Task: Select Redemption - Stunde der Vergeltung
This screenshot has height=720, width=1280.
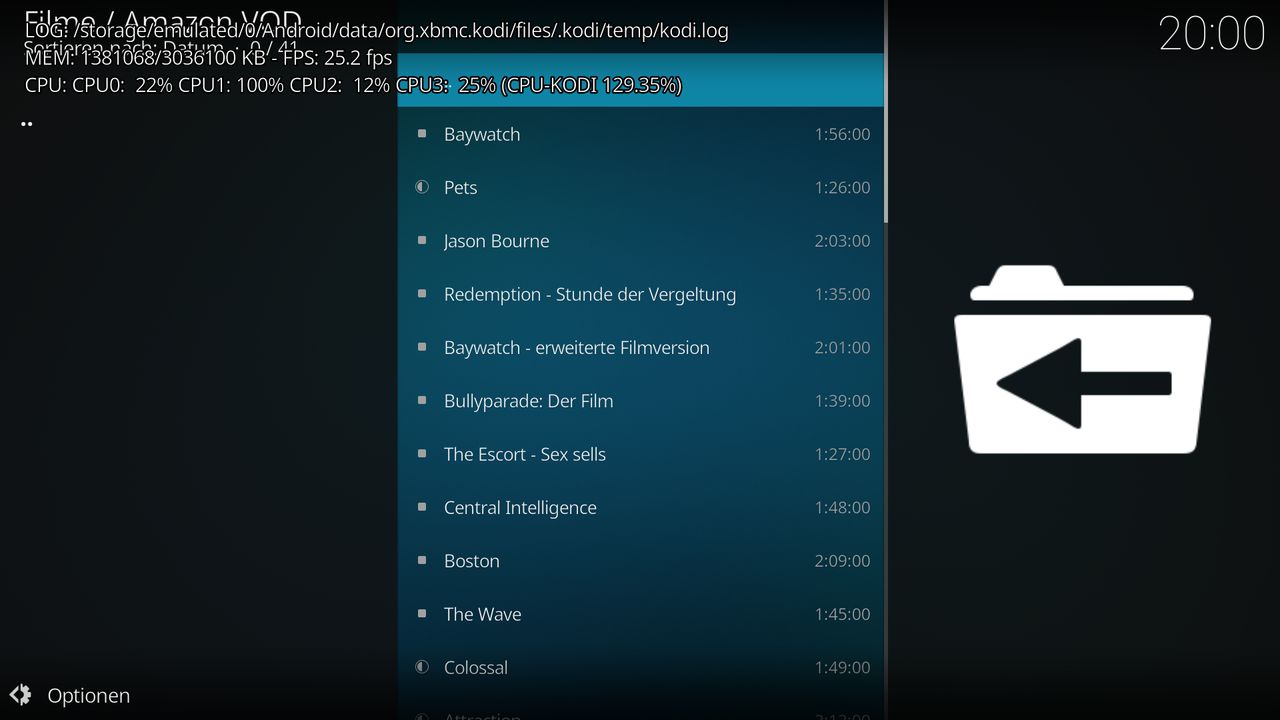Action: point(590,294)
